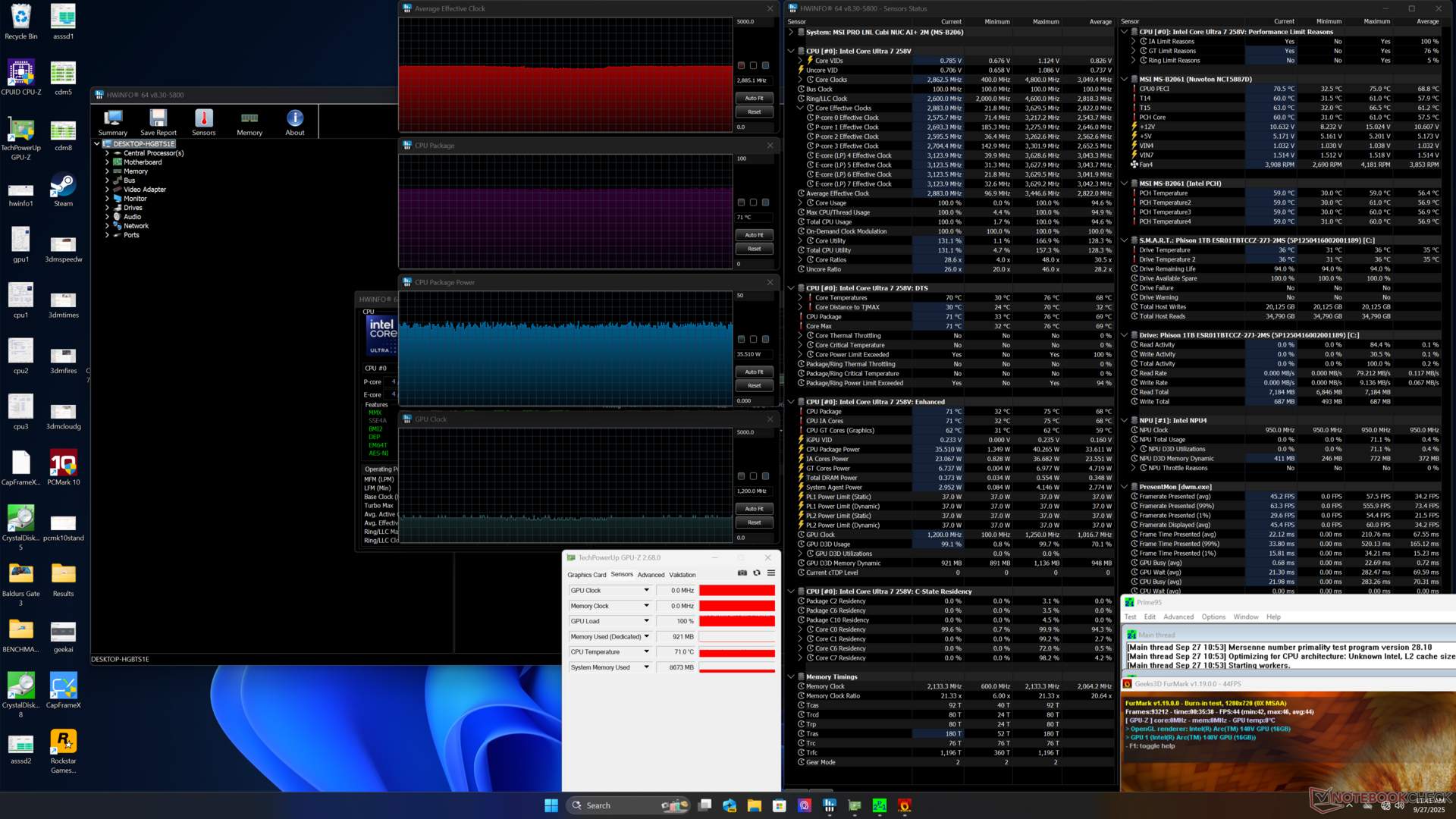Toggle first checkbox in Average Effective Clock graph
The image size is (1456, 819).
click(742, 66)
